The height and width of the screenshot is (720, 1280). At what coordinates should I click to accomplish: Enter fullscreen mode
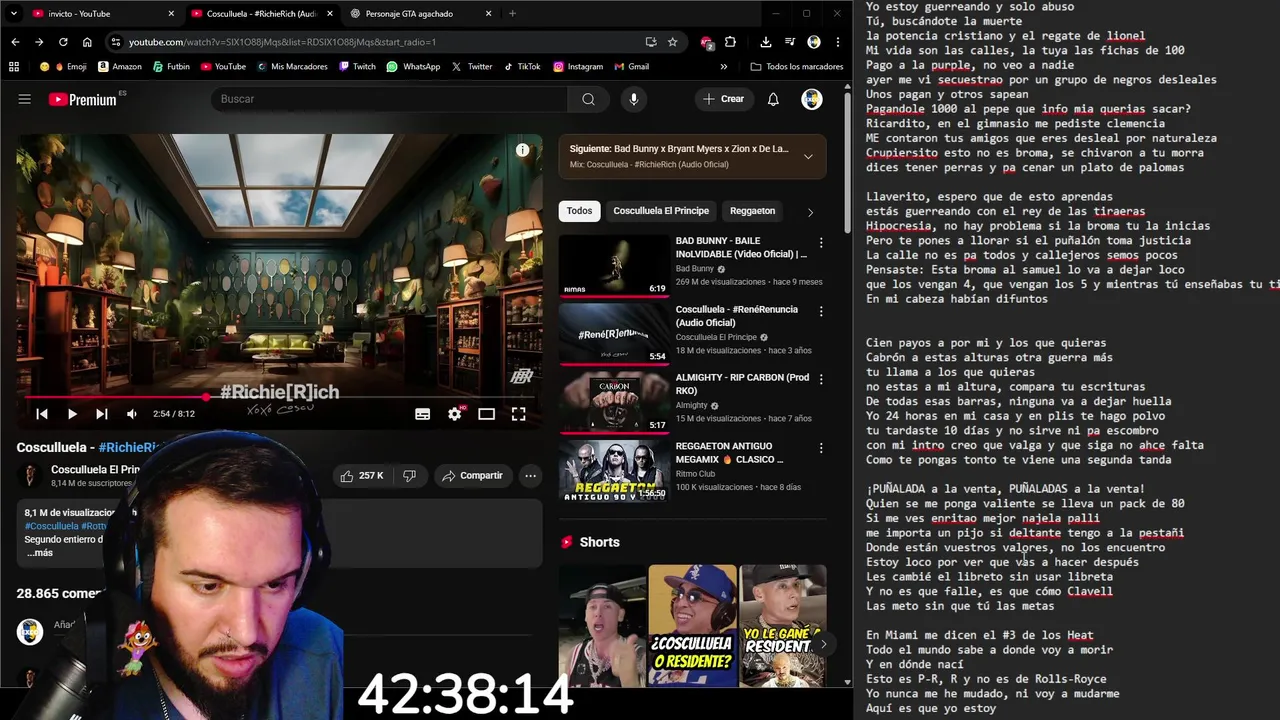pos(518,414)
